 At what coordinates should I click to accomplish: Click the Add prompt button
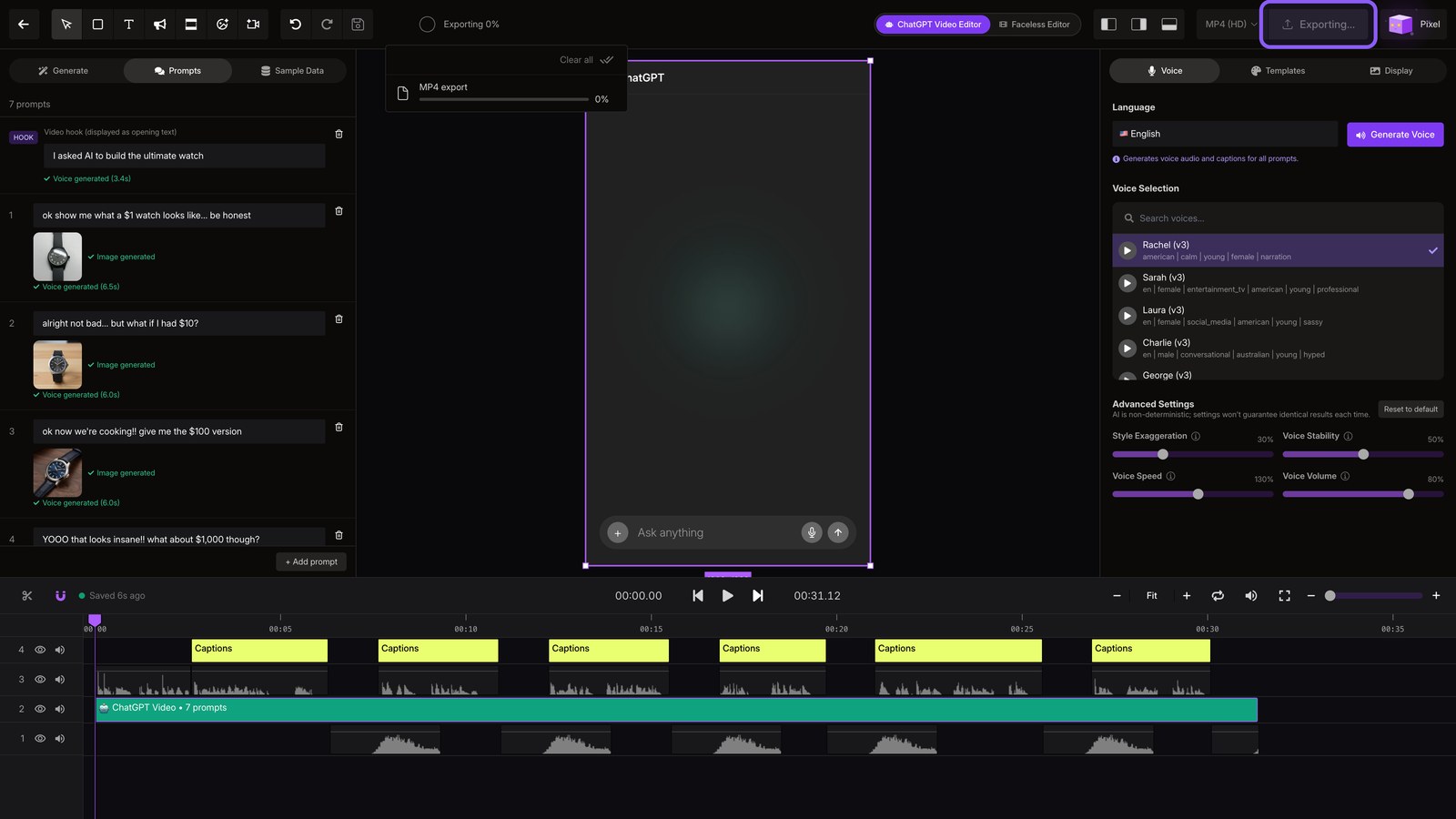(311, 562)
